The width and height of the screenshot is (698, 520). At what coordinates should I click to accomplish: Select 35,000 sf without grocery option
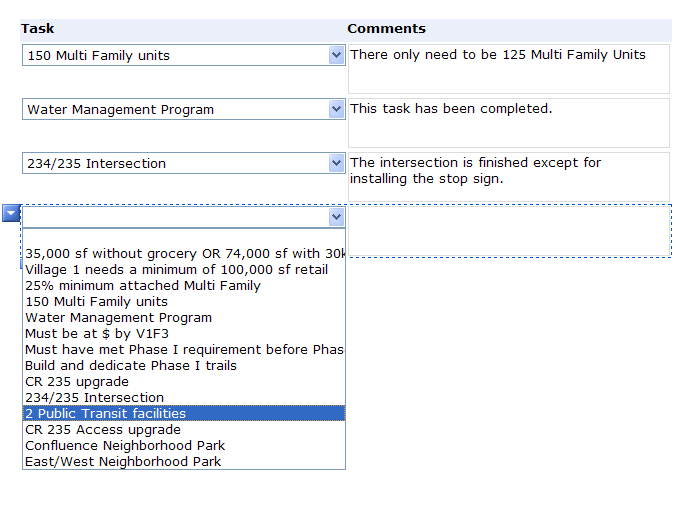coord(184,253)
